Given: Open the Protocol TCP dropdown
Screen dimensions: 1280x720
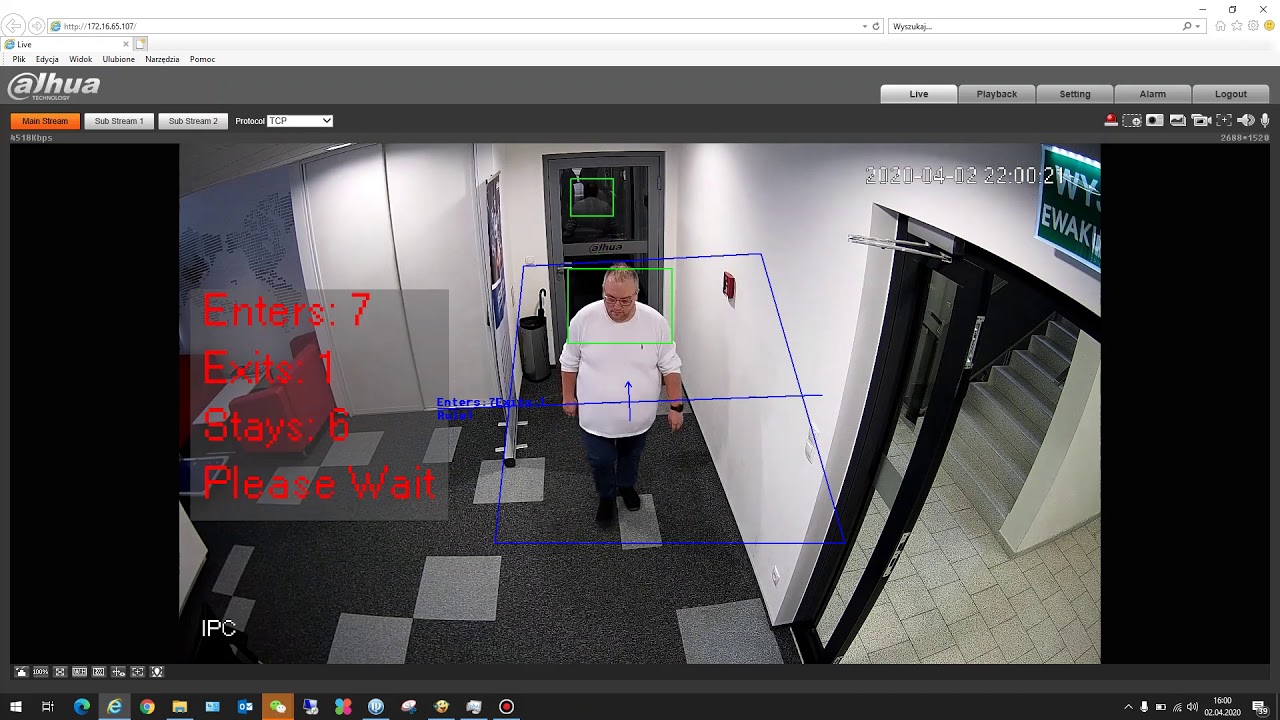Looking at the screenshot, I should [300, 121].
